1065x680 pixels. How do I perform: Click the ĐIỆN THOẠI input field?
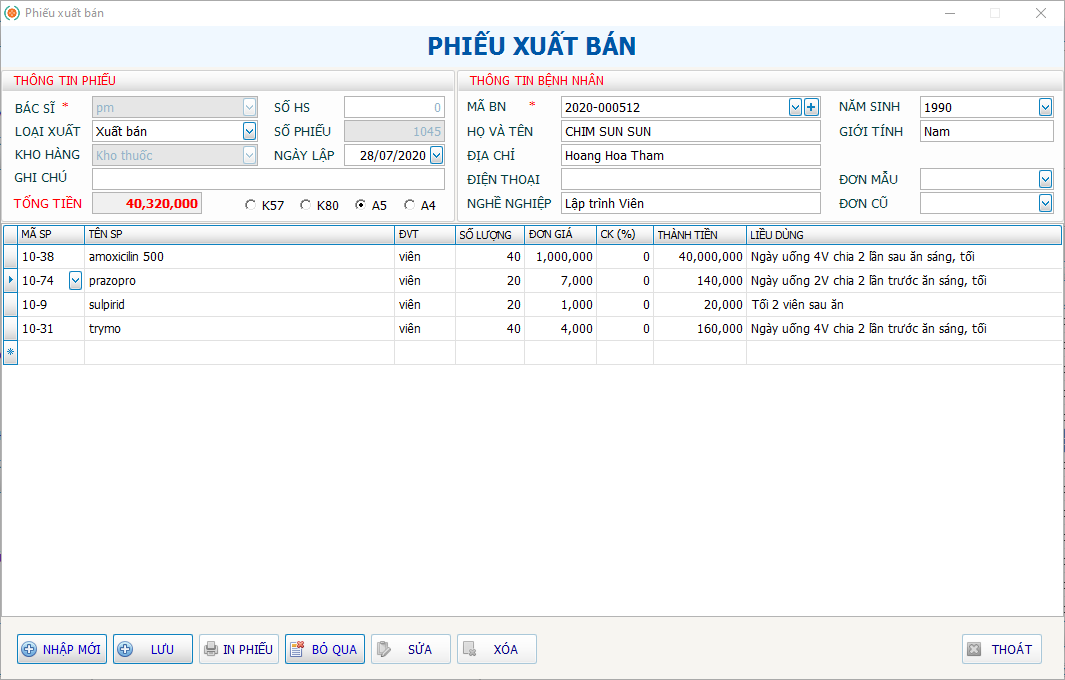(691, 179)
